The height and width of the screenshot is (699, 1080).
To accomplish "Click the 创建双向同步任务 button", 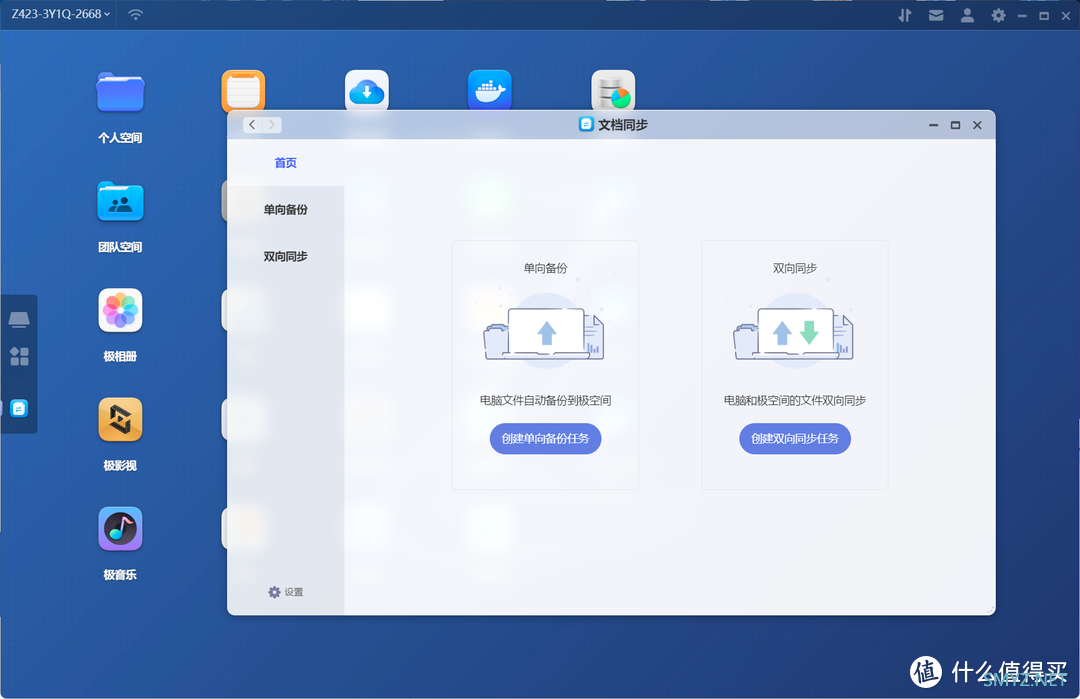I will click(795, 439).
